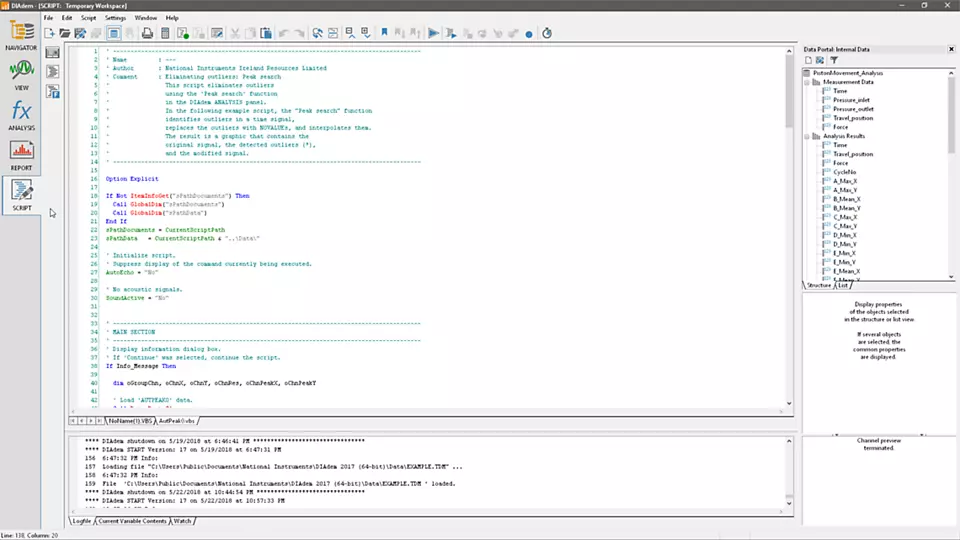Click second Data Portal toolbar icon
The height and width of the screenshot is (540, 960).
click(820, 60)
